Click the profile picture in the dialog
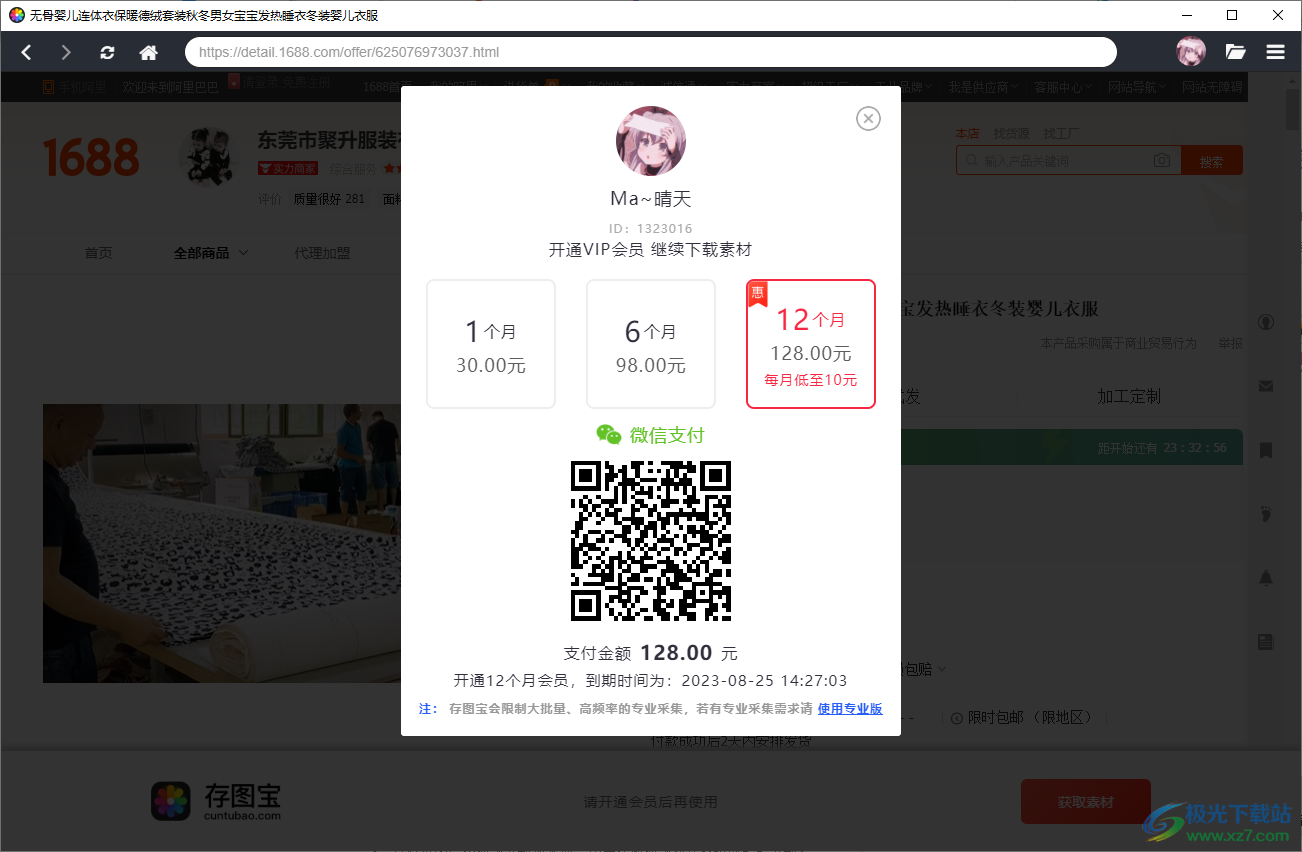Screen dimensions: 1302x852 (651, 140)
